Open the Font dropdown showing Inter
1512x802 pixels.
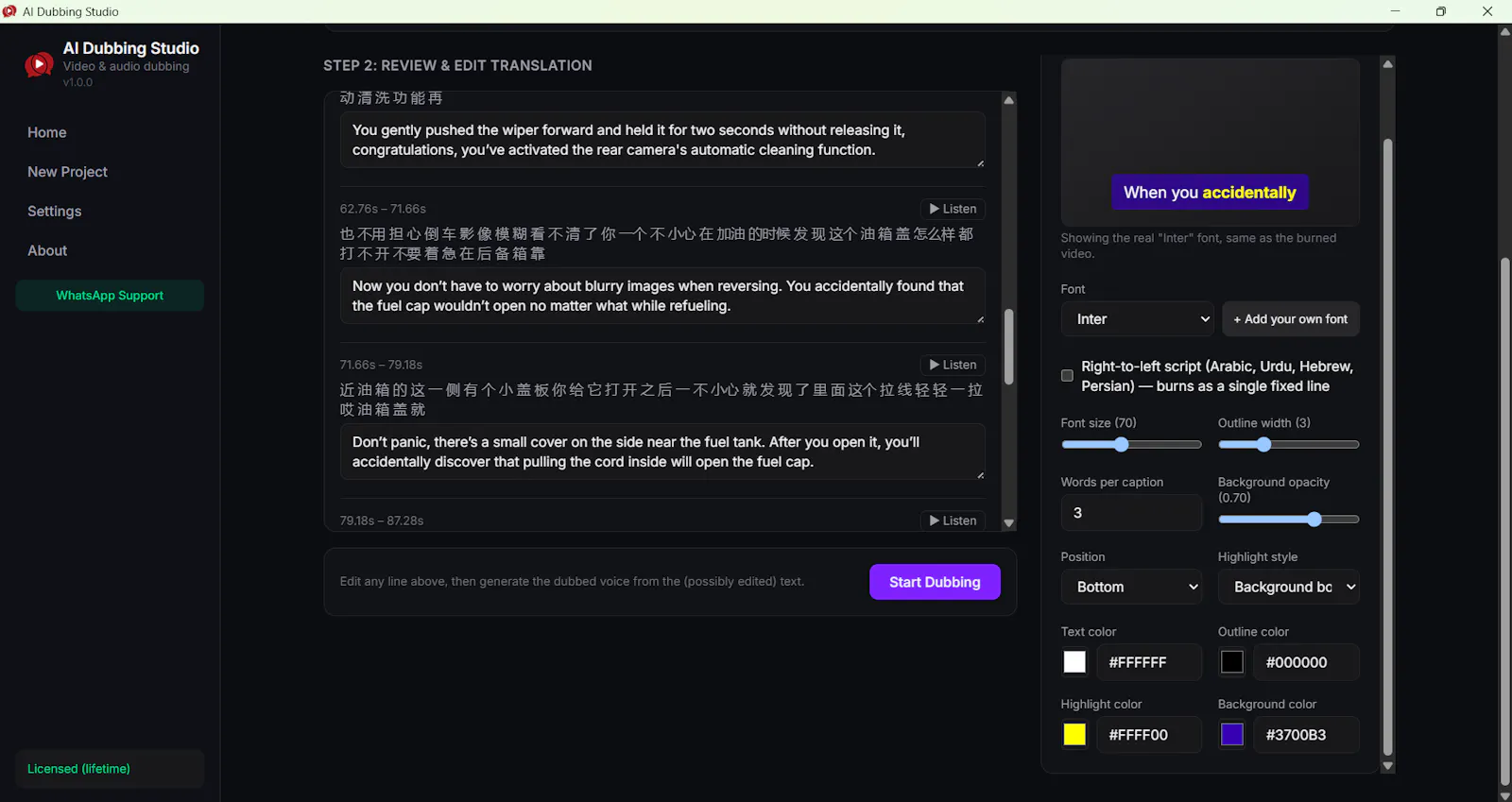click(x=1138, y=319)
